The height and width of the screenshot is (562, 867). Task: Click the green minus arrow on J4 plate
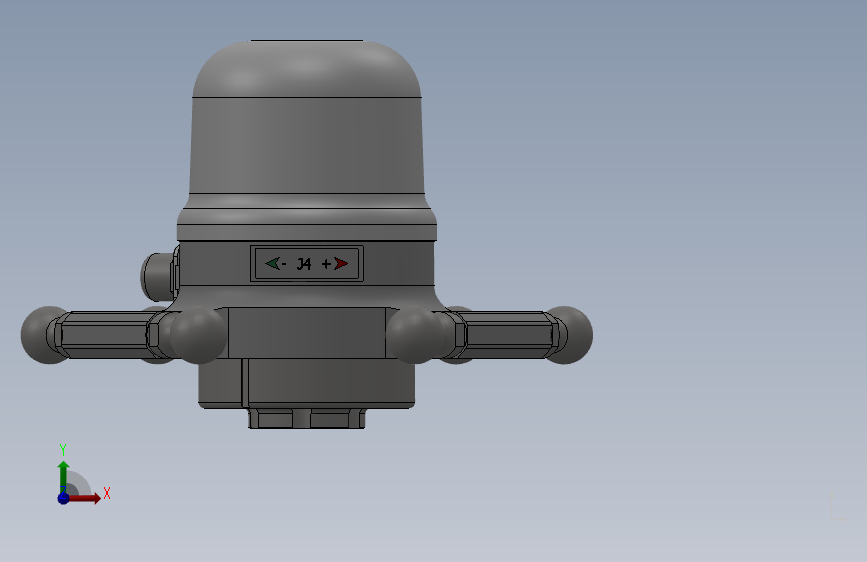pos(272,263)
